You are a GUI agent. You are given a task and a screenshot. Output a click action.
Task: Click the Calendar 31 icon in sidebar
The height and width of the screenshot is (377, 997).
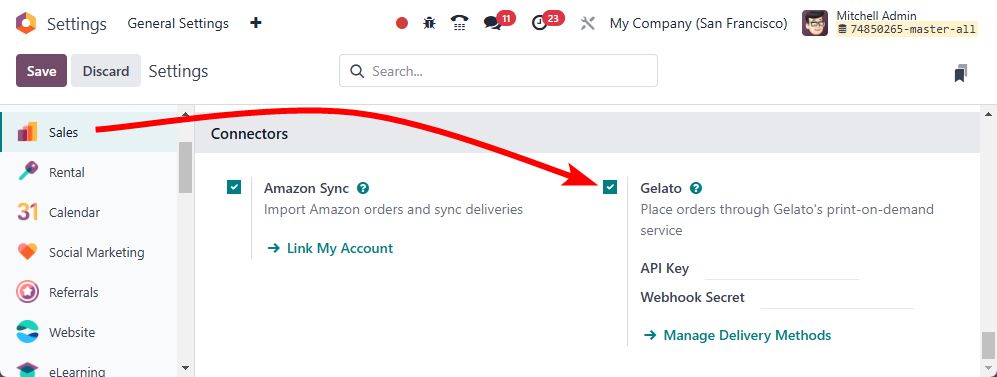pyautogui.click(x=27, y=212)
